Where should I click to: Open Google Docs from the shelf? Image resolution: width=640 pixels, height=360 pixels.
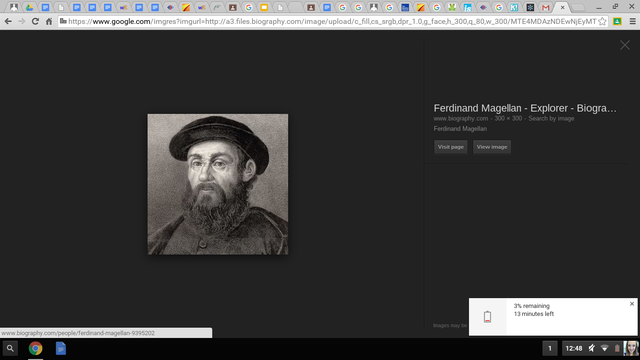[61, 349]
